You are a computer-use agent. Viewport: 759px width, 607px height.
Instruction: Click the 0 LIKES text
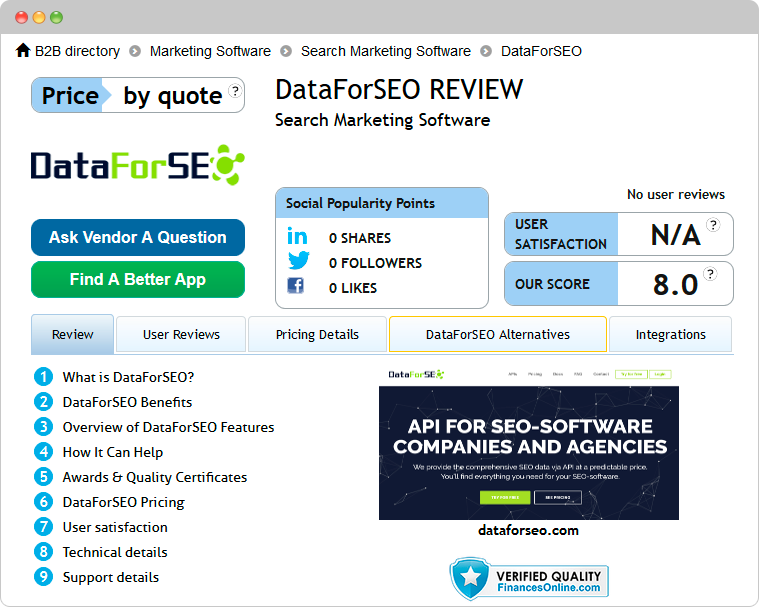pos(352,288)
